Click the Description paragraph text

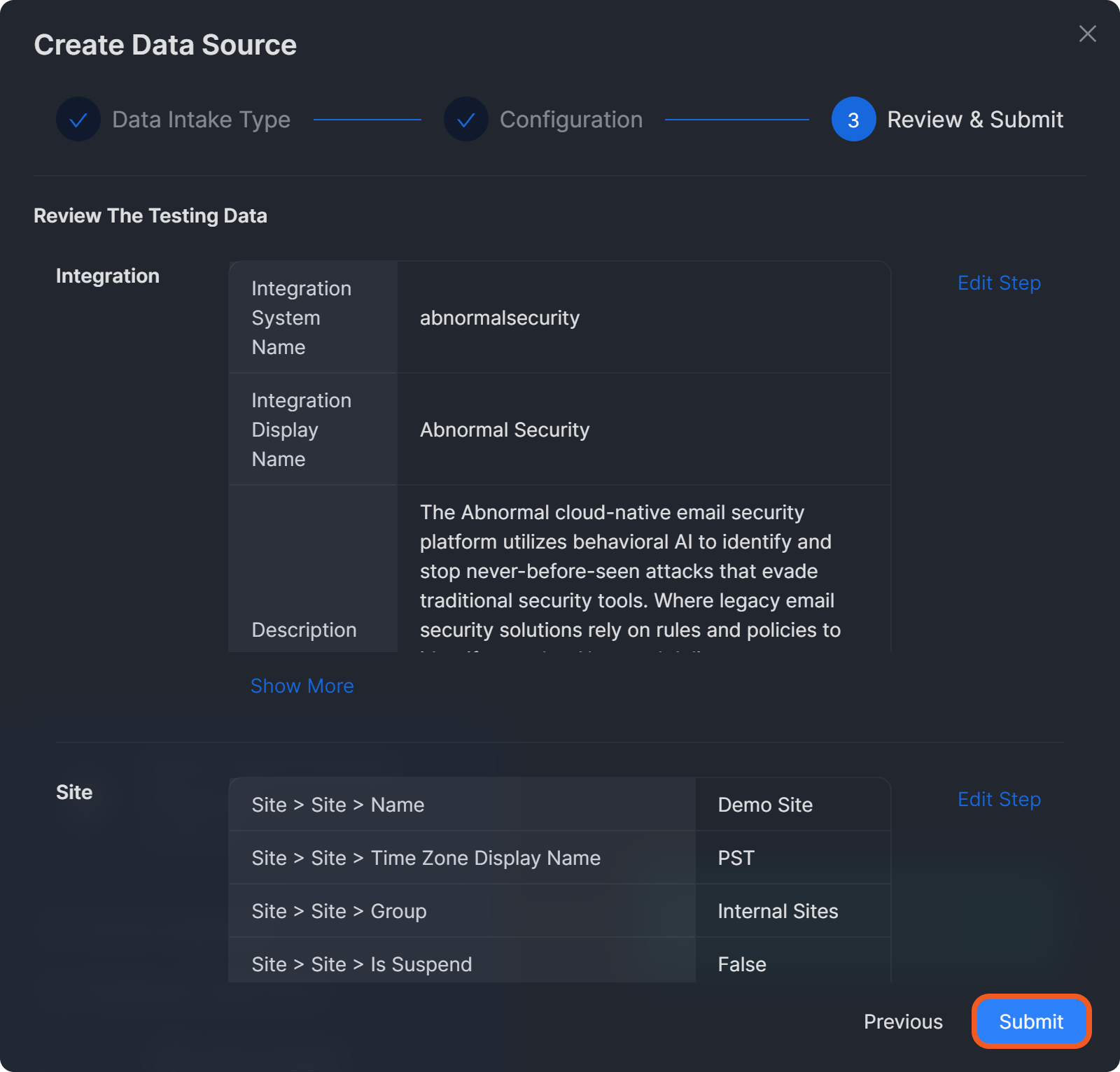pos(629,571)
